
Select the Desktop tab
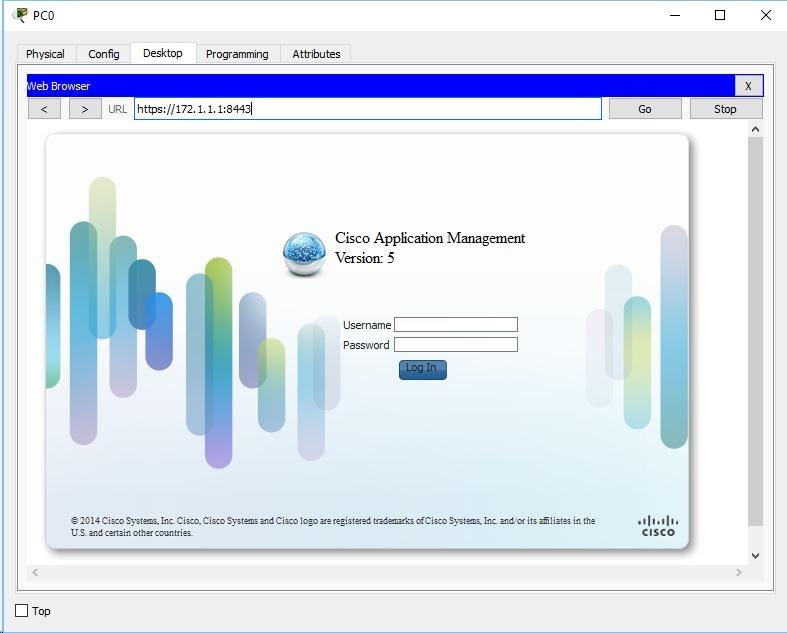[x=163, y=53]
